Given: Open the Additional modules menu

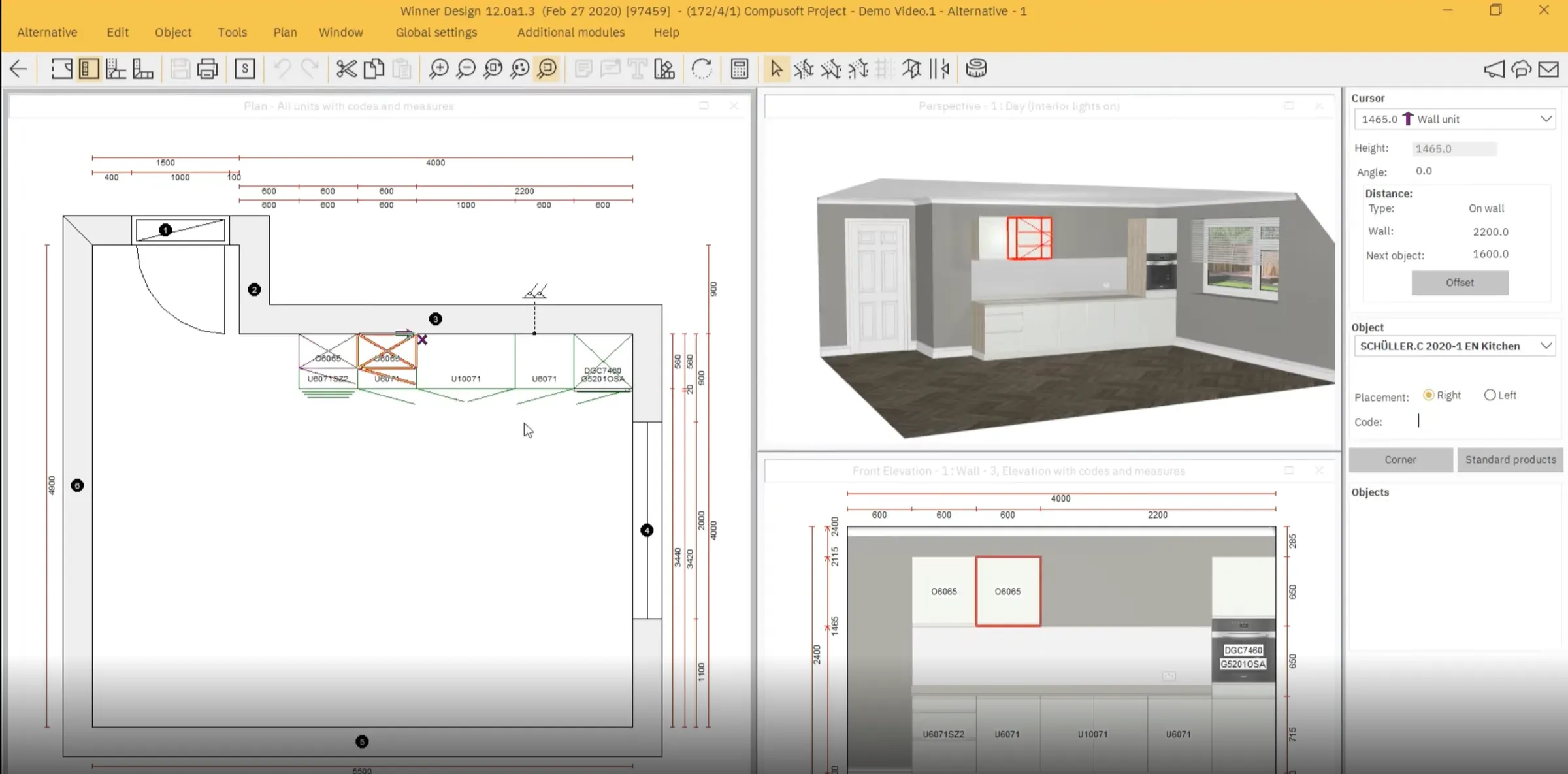Looking at the screenshot, I should point(570,32).
